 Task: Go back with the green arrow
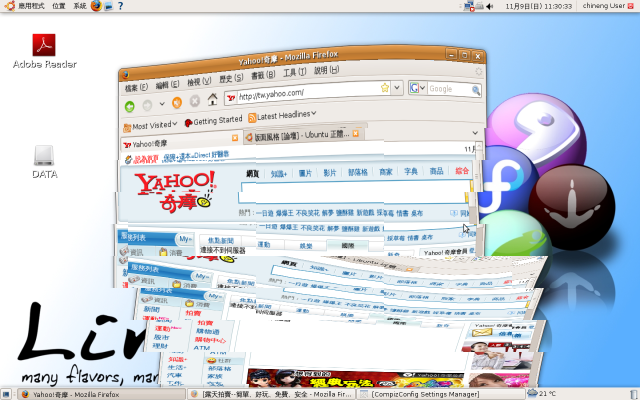pyautogui.click(x=130, y=107)
